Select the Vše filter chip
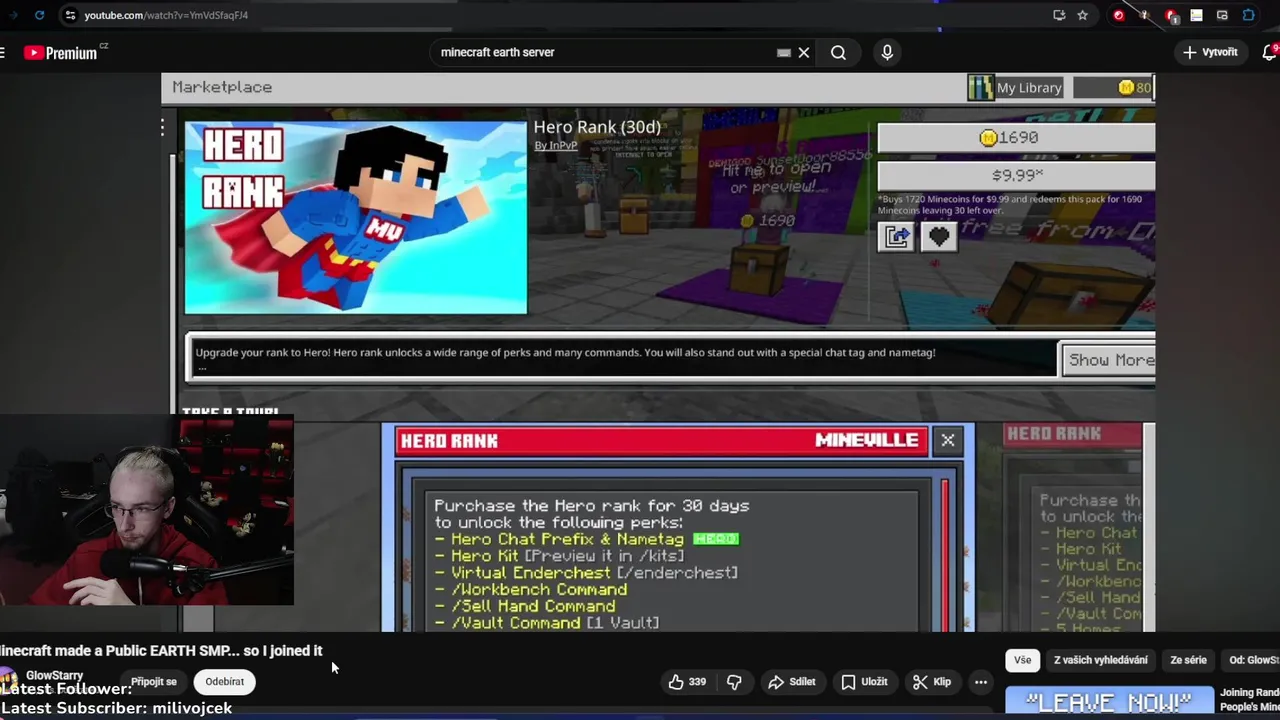This screenshot has height=720, width=1280. click(x=1022, y=660)
